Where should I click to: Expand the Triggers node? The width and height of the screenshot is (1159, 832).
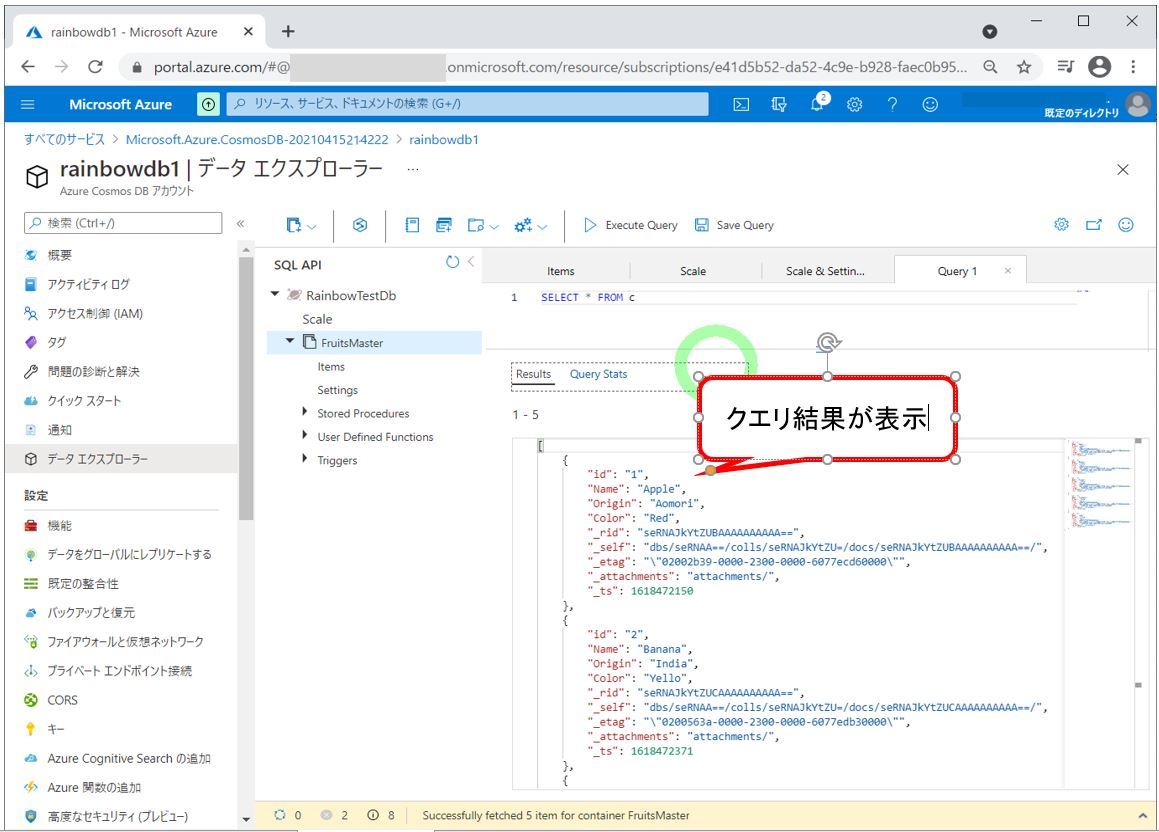305,459
